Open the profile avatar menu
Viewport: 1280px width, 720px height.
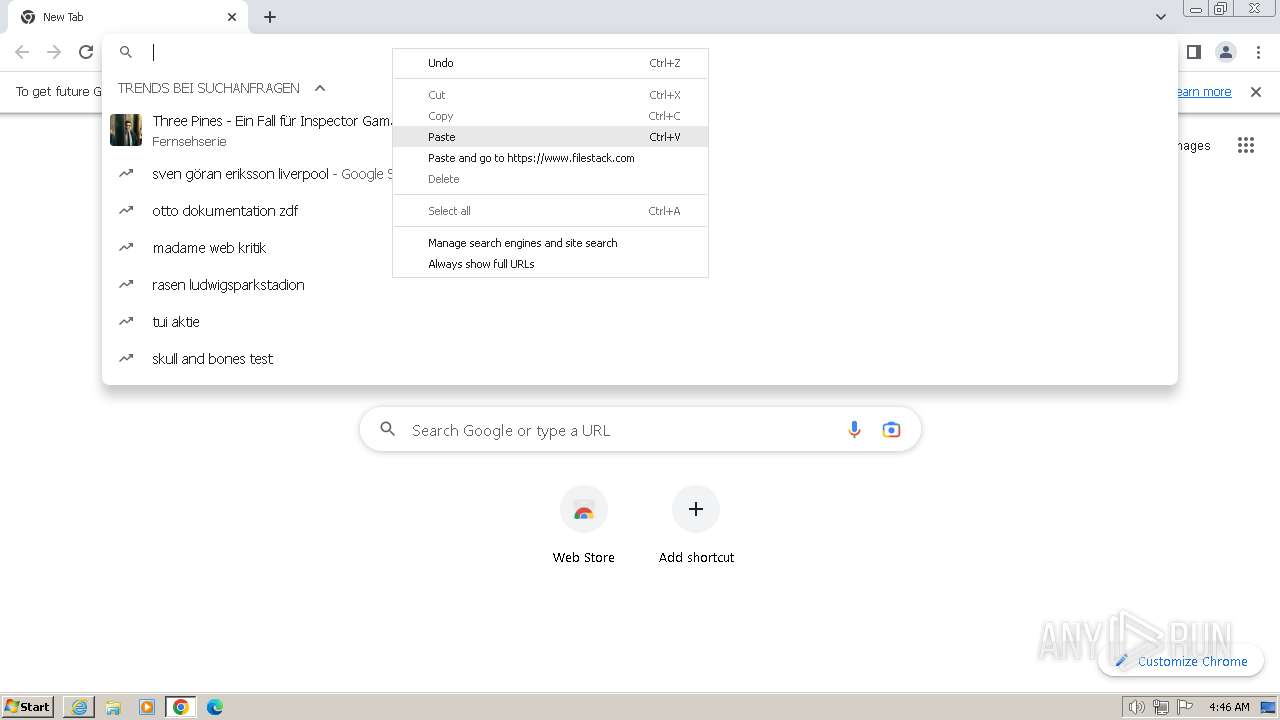click(1226, 52)
